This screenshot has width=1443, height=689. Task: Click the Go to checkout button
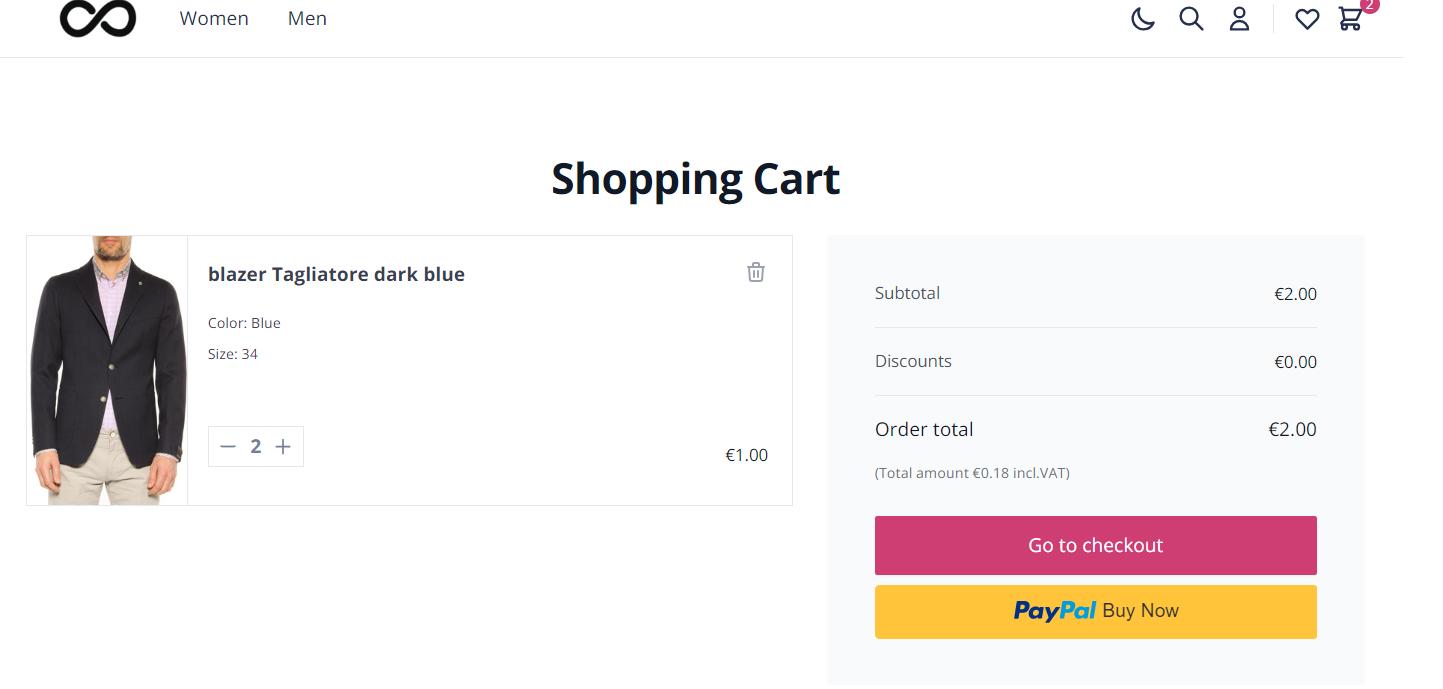(1096, 546)
